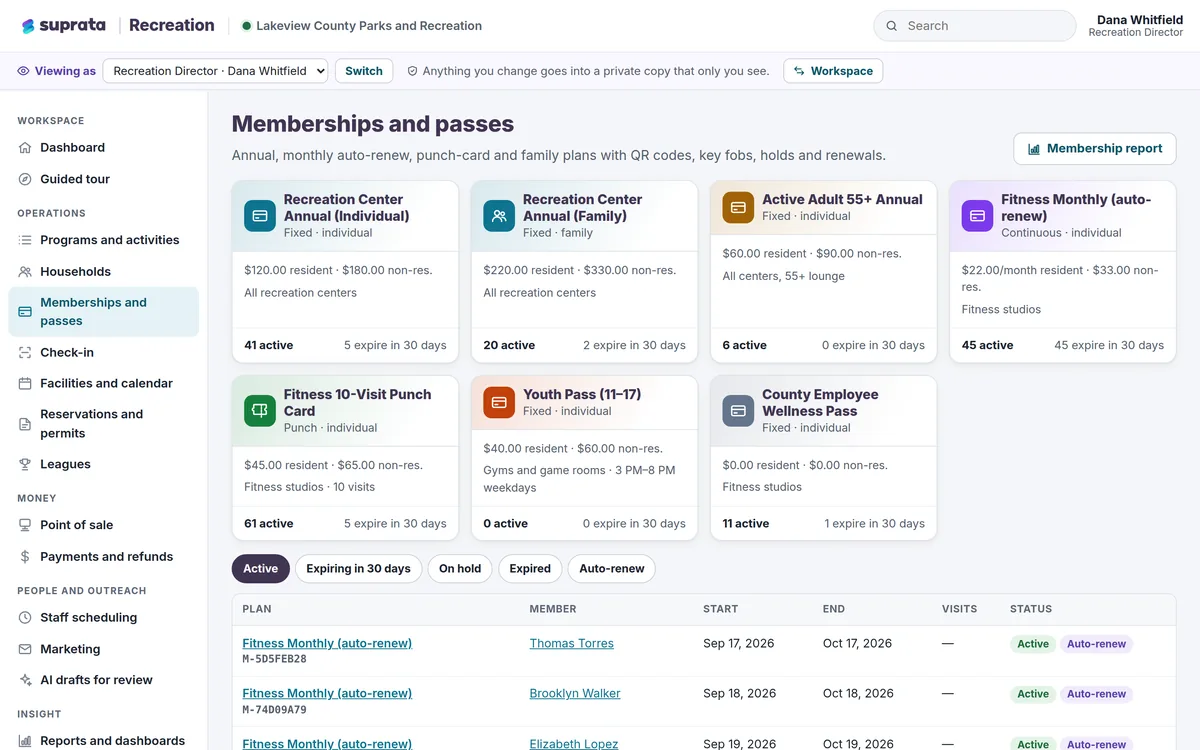Viewport: 1200px width, 750px height.
Task: Click the magnifier icon in search box
Action: click(891, 26)
